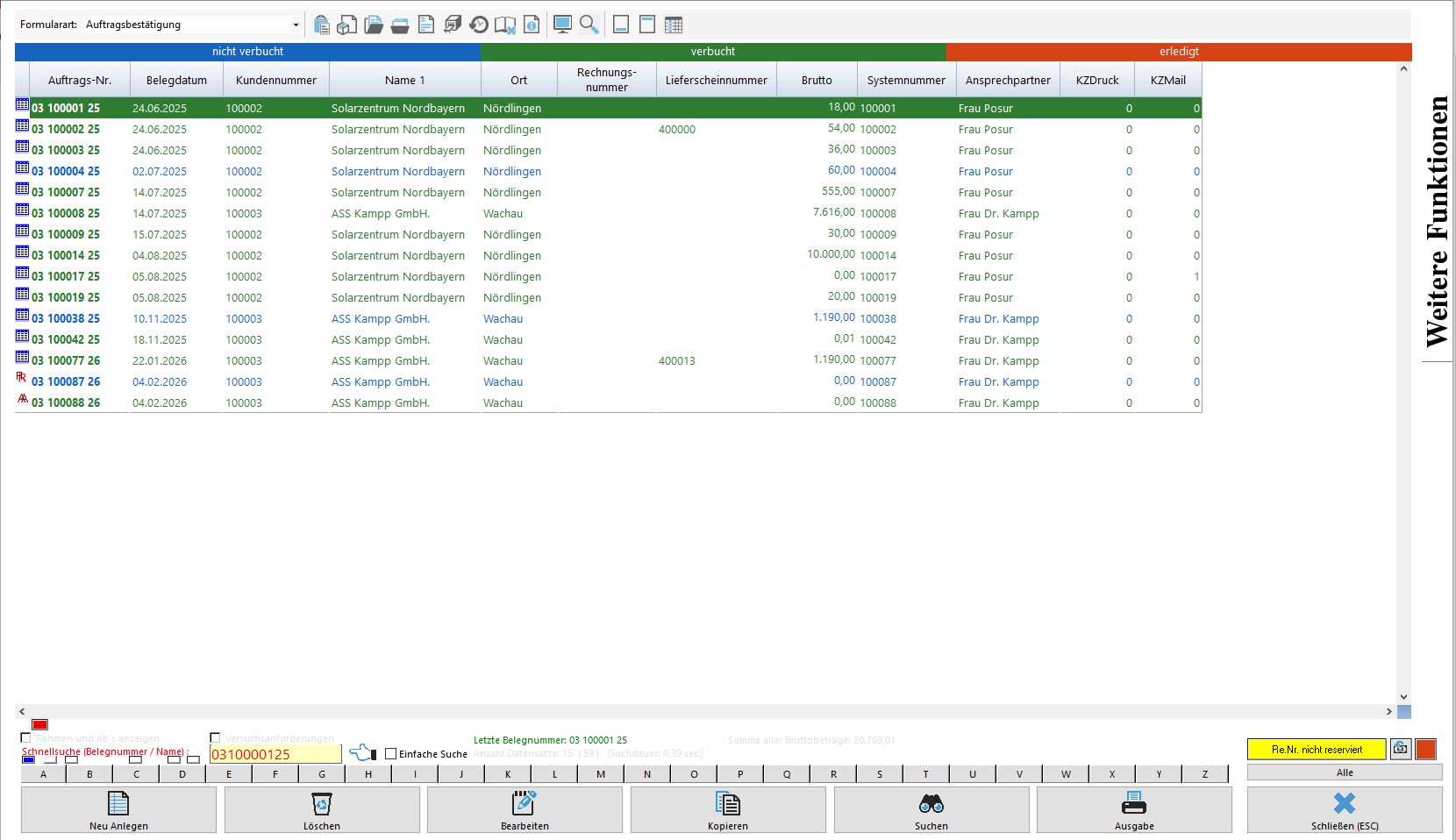Sort by the Belegdatum column header
The image size is (1456, 840).
pyautogui.click(x=176, y=80)
